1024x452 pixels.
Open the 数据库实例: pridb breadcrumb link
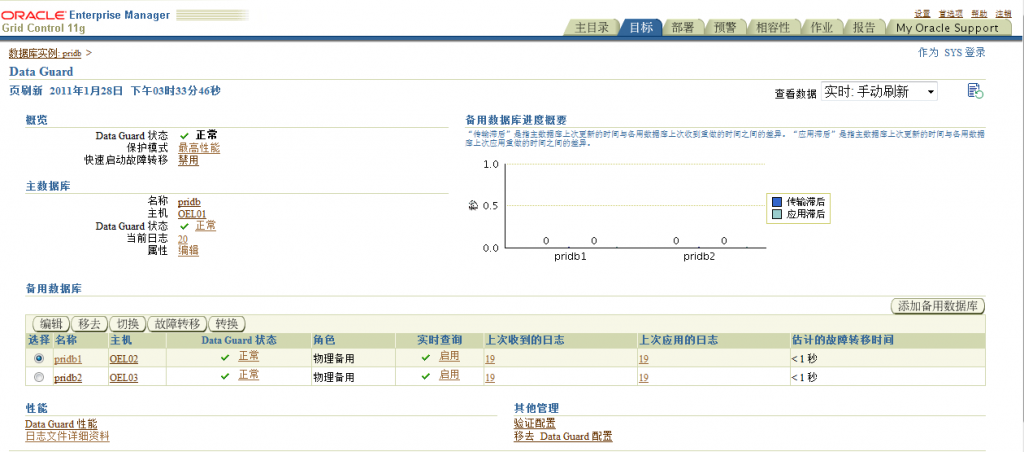point(45,53)
